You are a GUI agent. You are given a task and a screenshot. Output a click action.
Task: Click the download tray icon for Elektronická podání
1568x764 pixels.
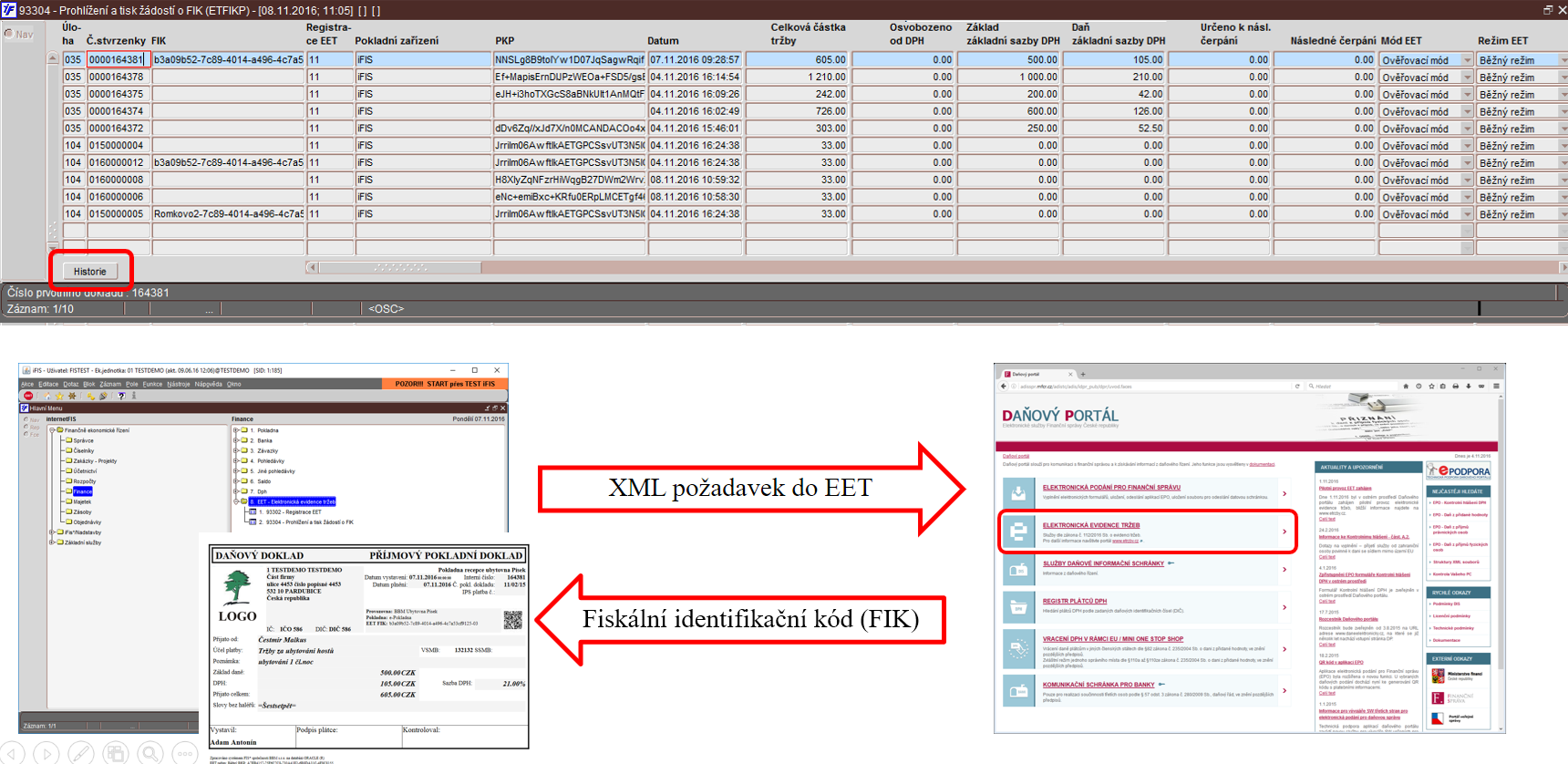[x=1017, y=493]
